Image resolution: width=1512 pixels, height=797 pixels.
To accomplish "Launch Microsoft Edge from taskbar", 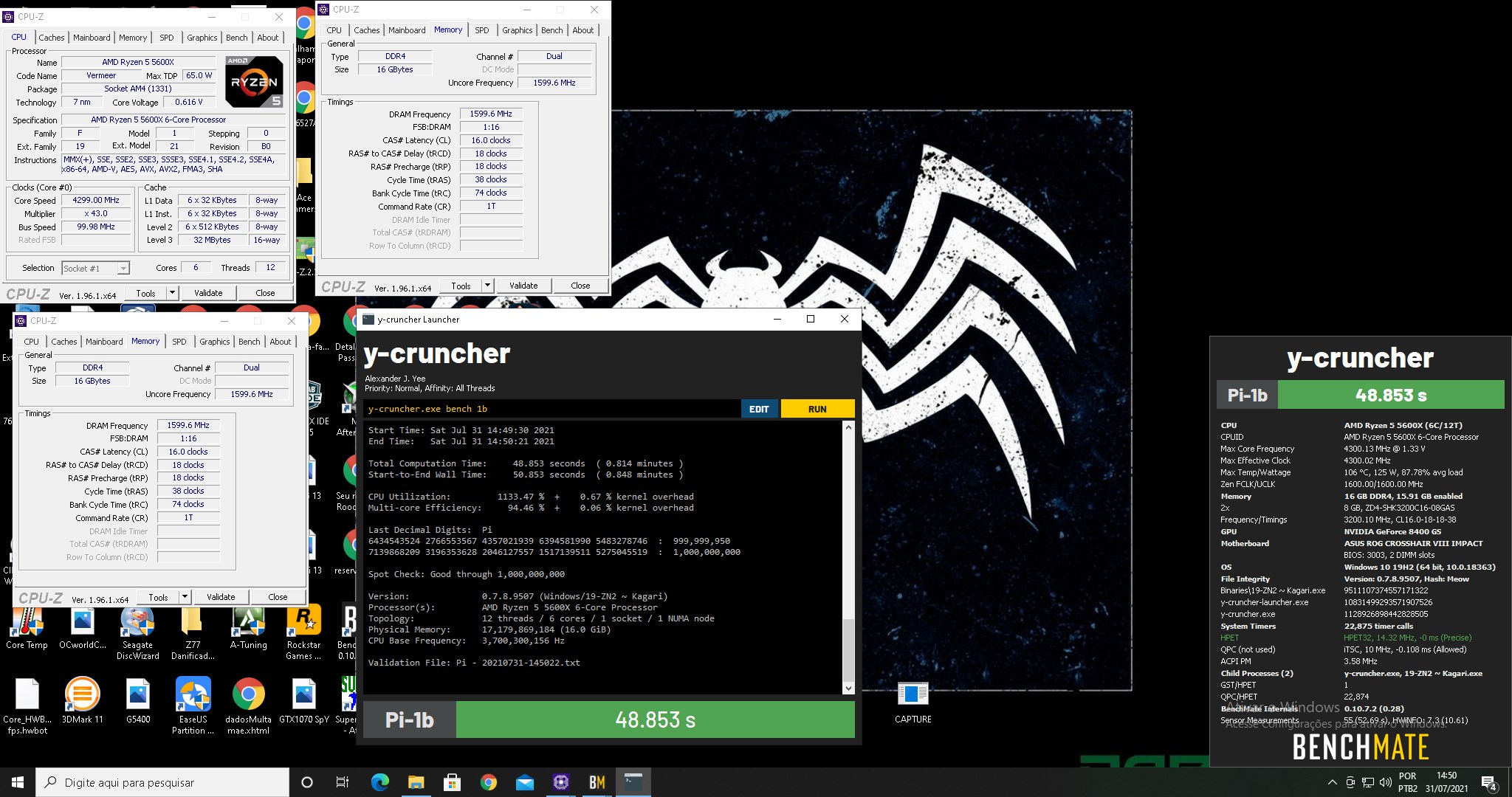I will click(379, 782).
